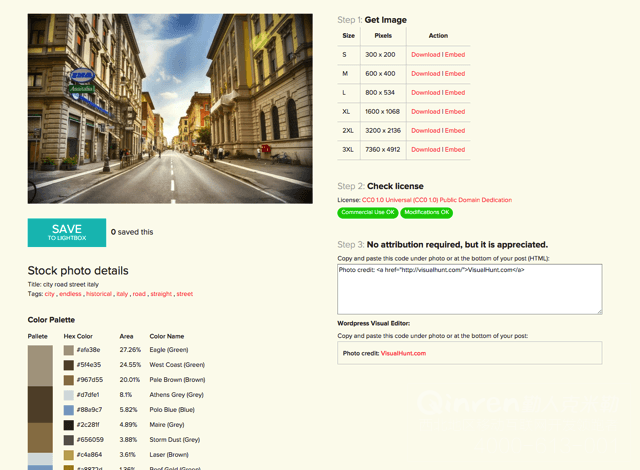This screenshot has width=640, height=470.
Task: Click the 'Pixels' column header
Action: pyautogui.click(x=383, y=36)
